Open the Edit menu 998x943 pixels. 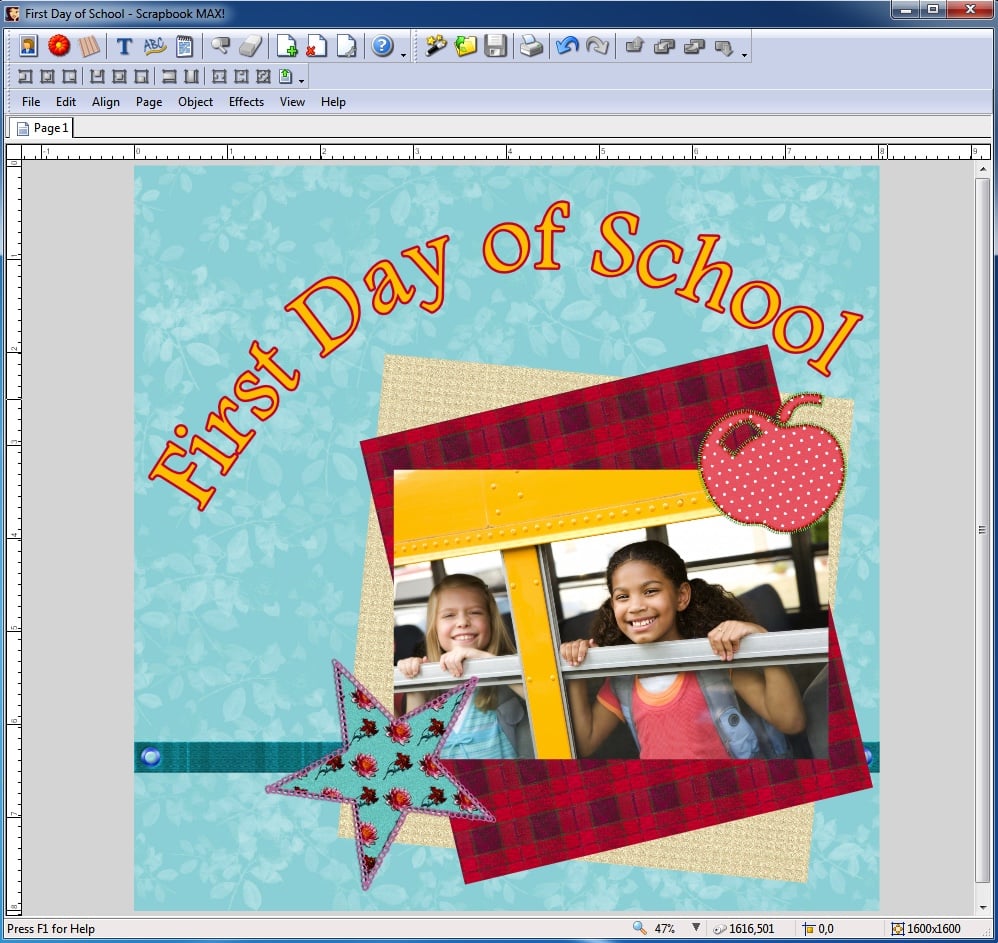click(x=66, y=102)
